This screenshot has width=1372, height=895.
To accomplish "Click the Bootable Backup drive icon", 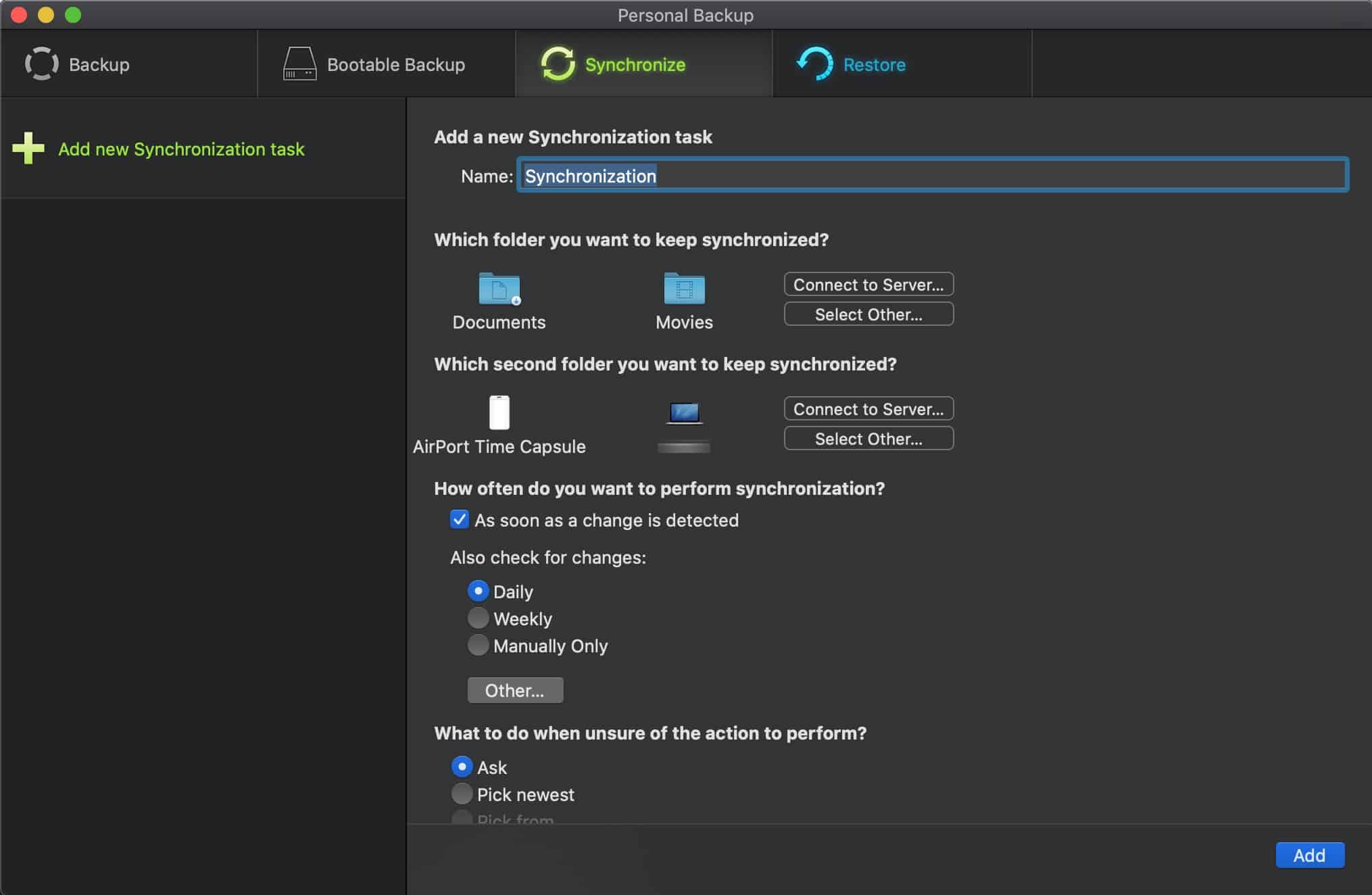I will tap(299, 64).
